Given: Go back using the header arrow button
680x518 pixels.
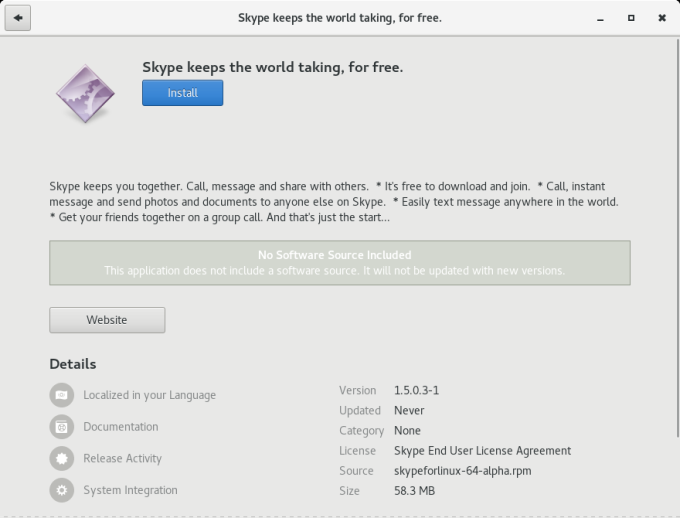Looking at the screenshot, I should 18,18.
